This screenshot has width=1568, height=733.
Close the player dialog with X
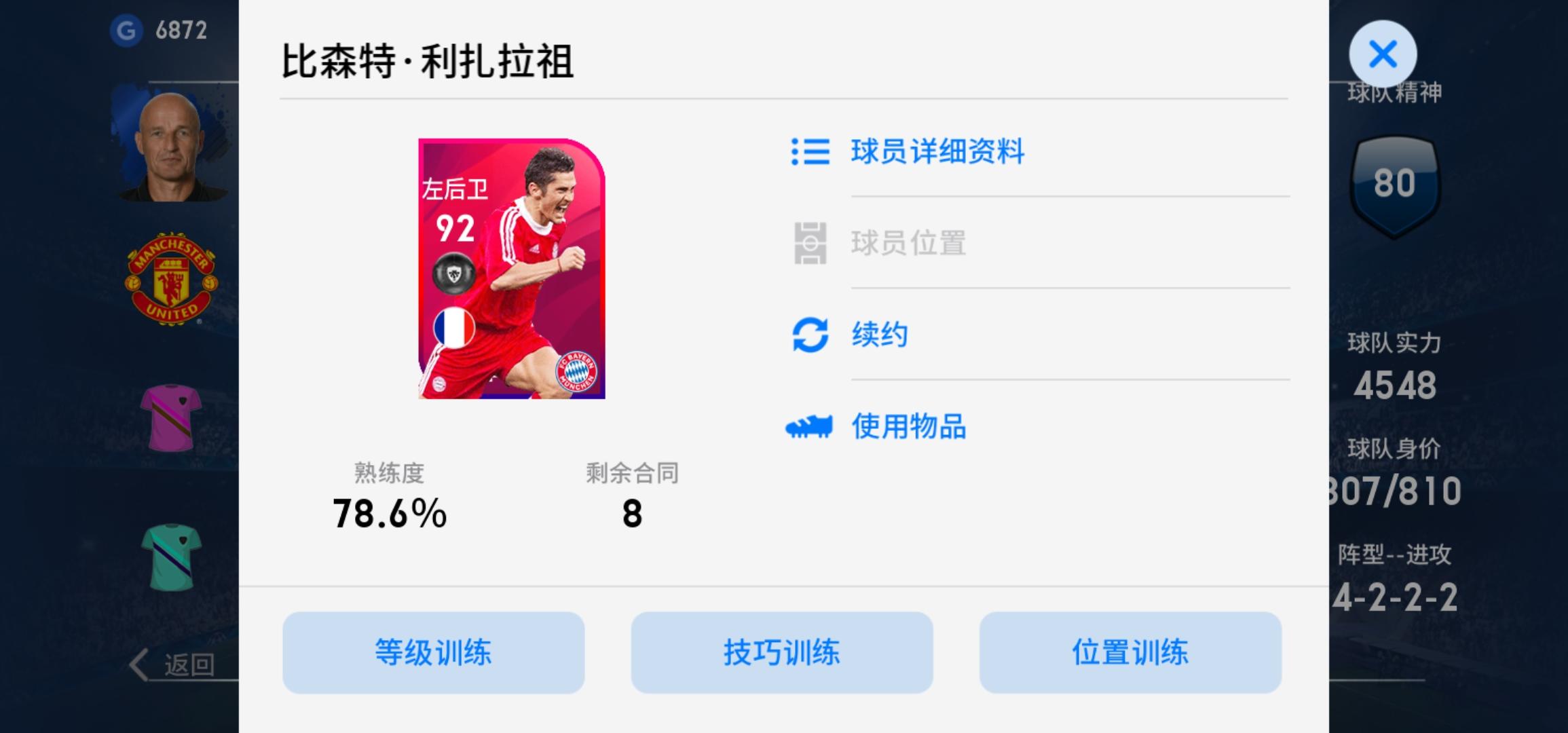pyautogui.click(x=1383, y=54)
